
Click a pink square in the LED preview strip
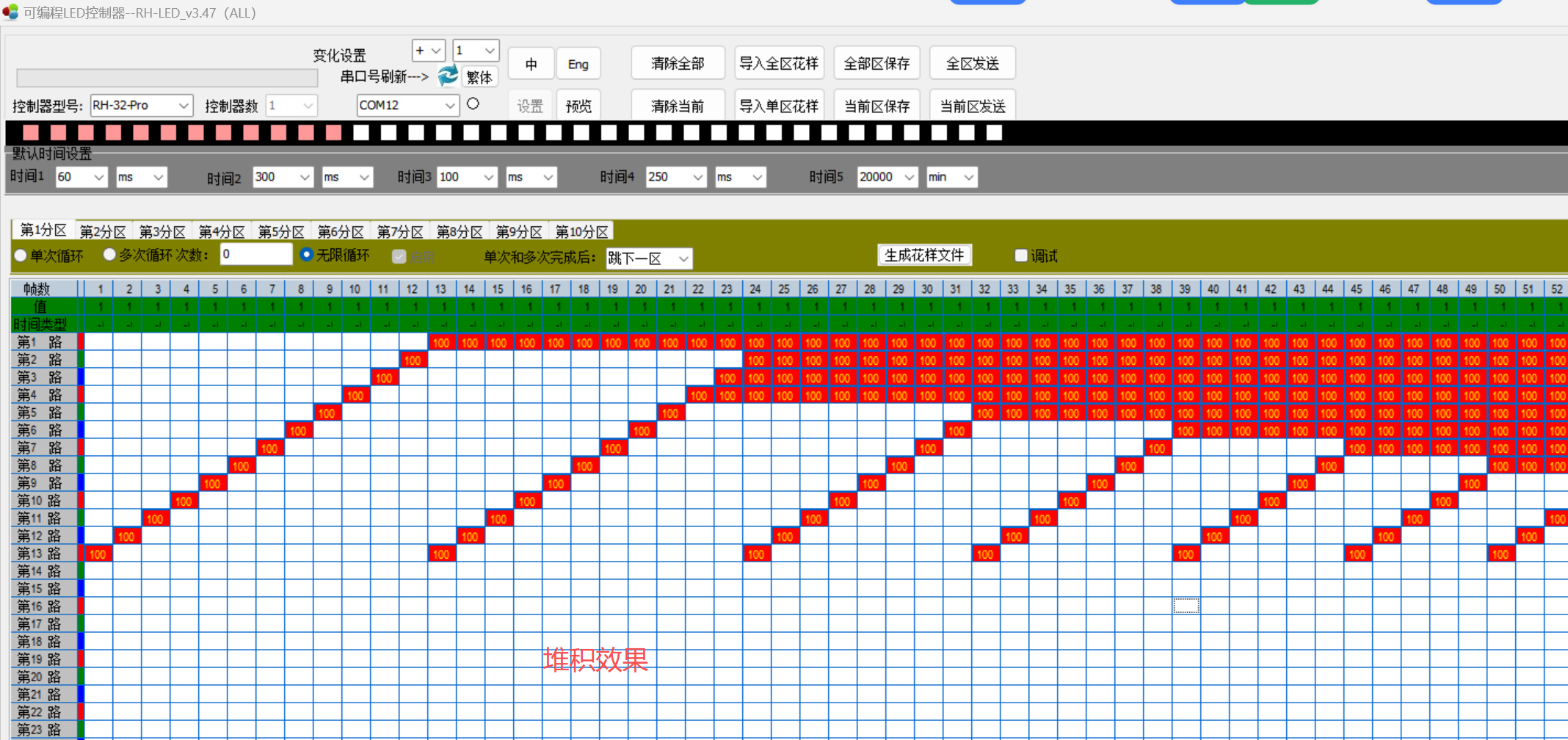point(31,133)
